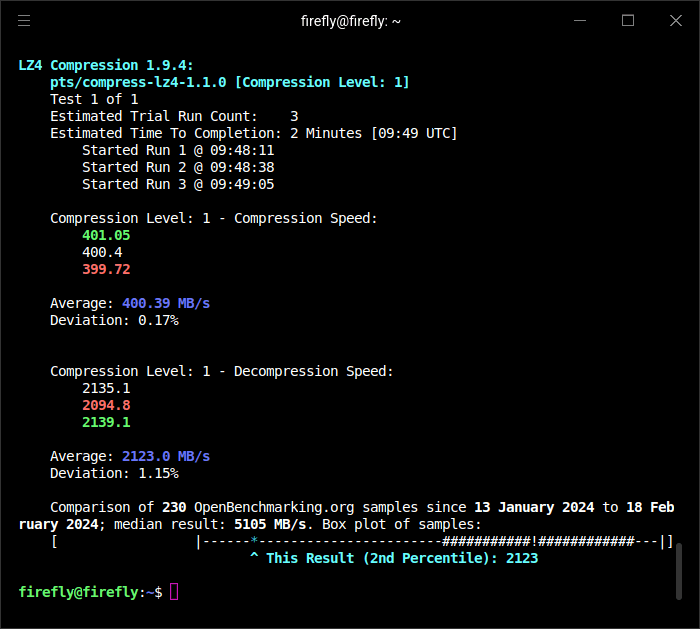Open the terminal hamburger menu
Image resolution: width=700 pixels, height=629 pixels.
click(24, 21)
